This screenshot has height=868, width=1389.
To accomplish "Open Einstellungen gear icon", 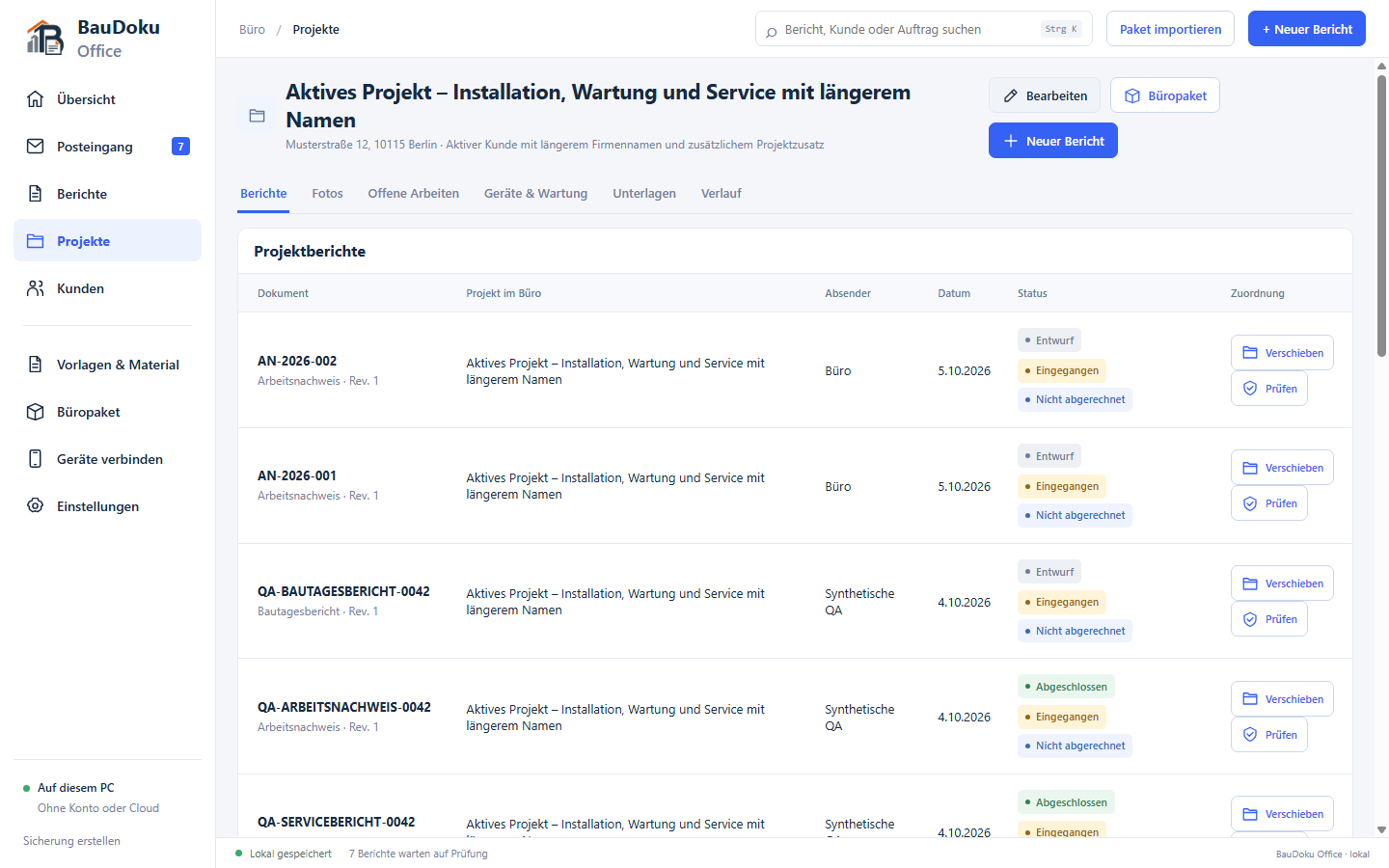I will pyautogui.click(x=36, y=506).
